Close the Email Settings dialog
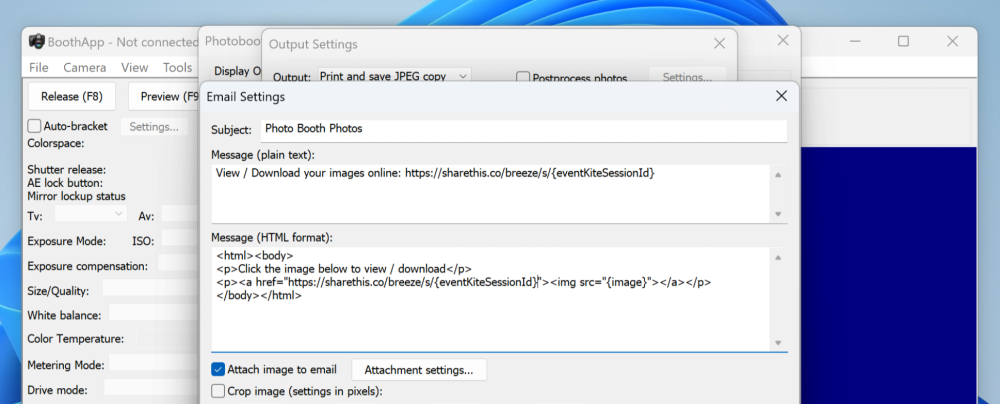The image size is (1000, 404). point(781,96)
